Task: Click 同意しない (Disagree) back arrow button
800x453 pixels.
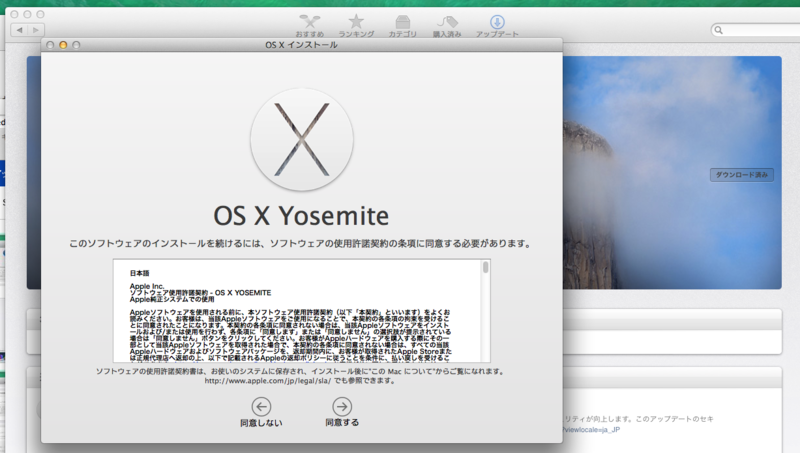Action: [261, 412]
